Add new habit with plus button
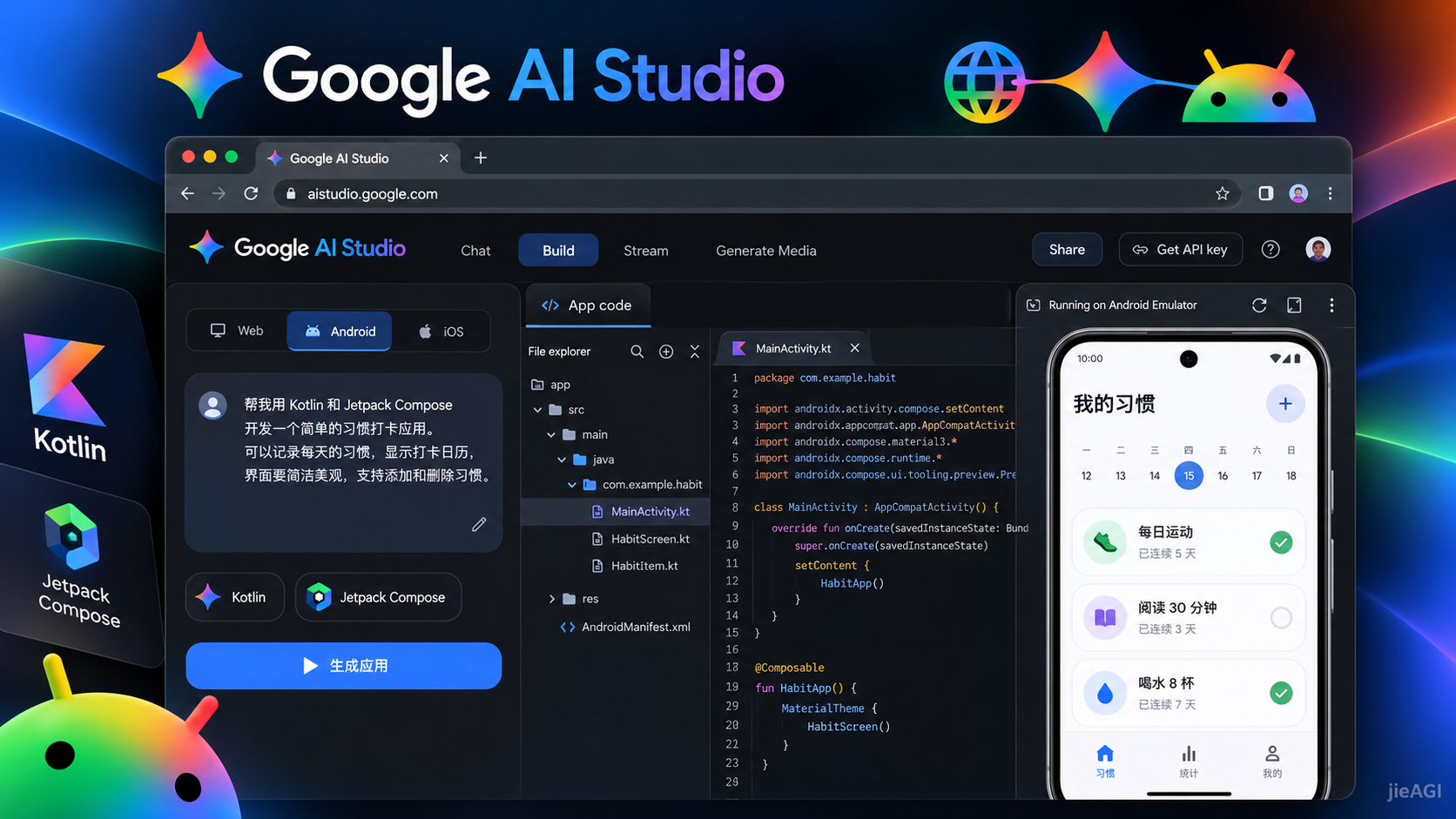 tap(1284, 404)
